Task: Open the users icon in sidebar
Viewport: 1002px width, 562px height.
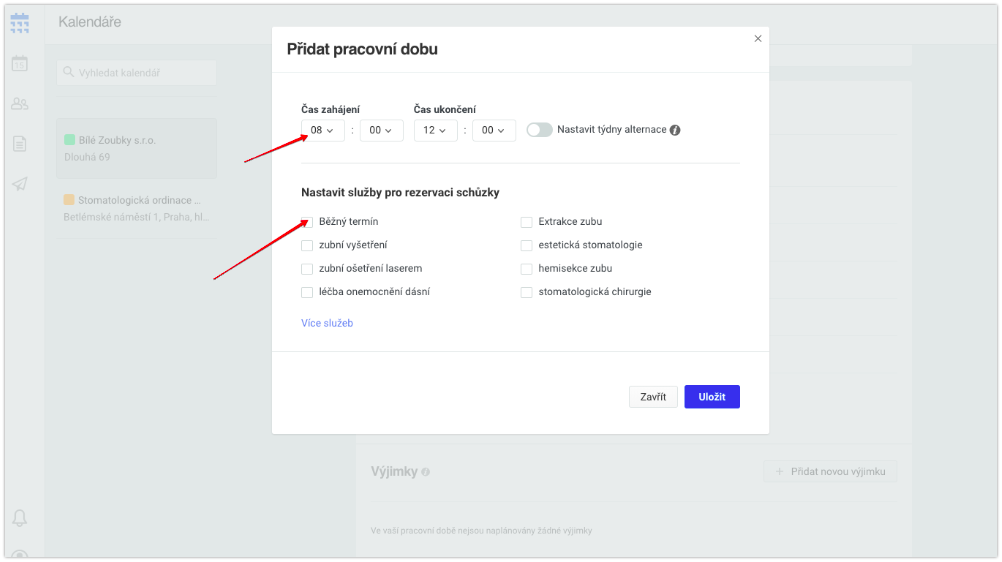Action: tap(20, 104)
